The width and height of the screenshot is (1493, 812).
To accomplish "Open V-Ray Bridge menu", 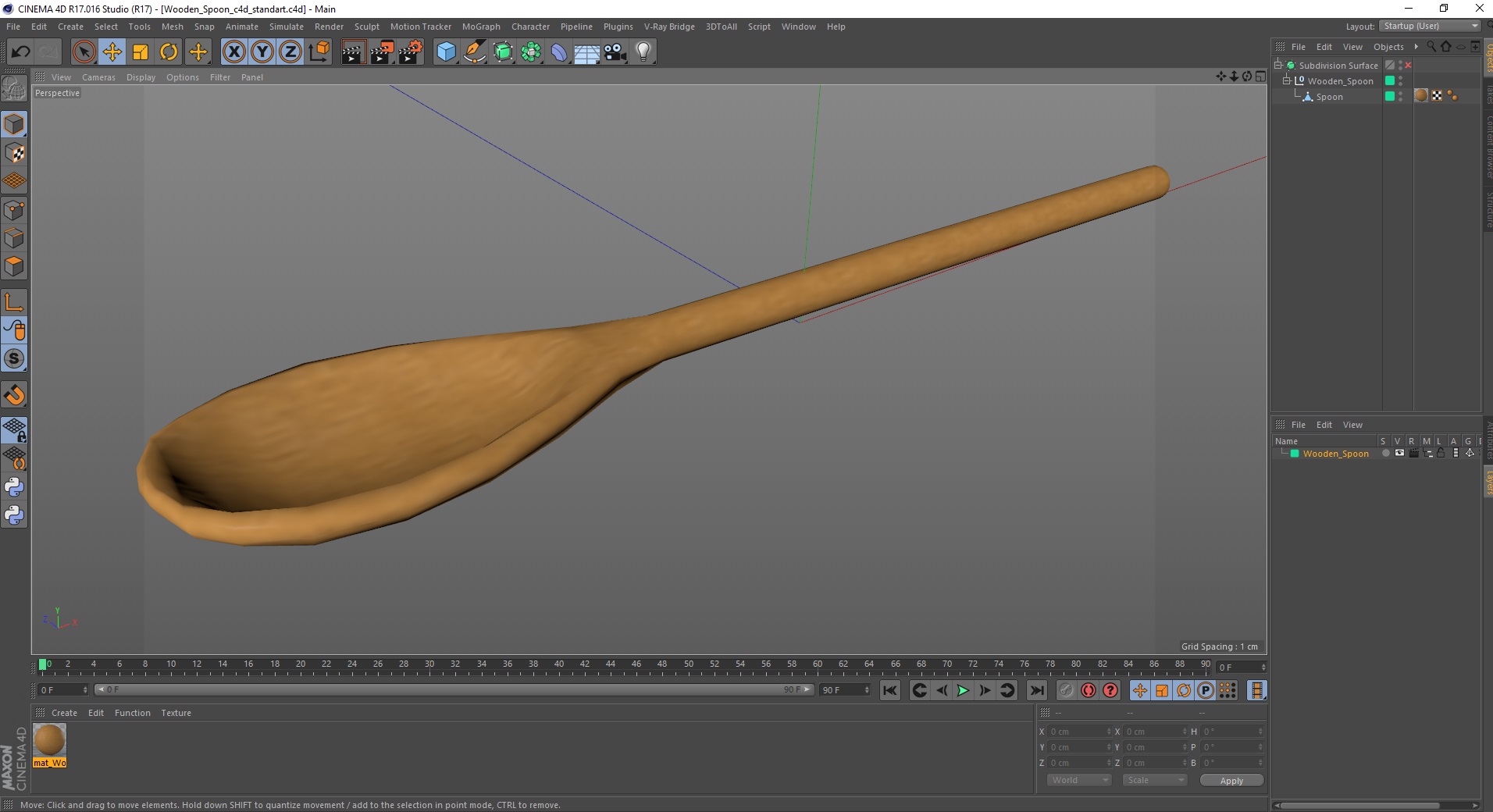I will click(x=669, y=27).
